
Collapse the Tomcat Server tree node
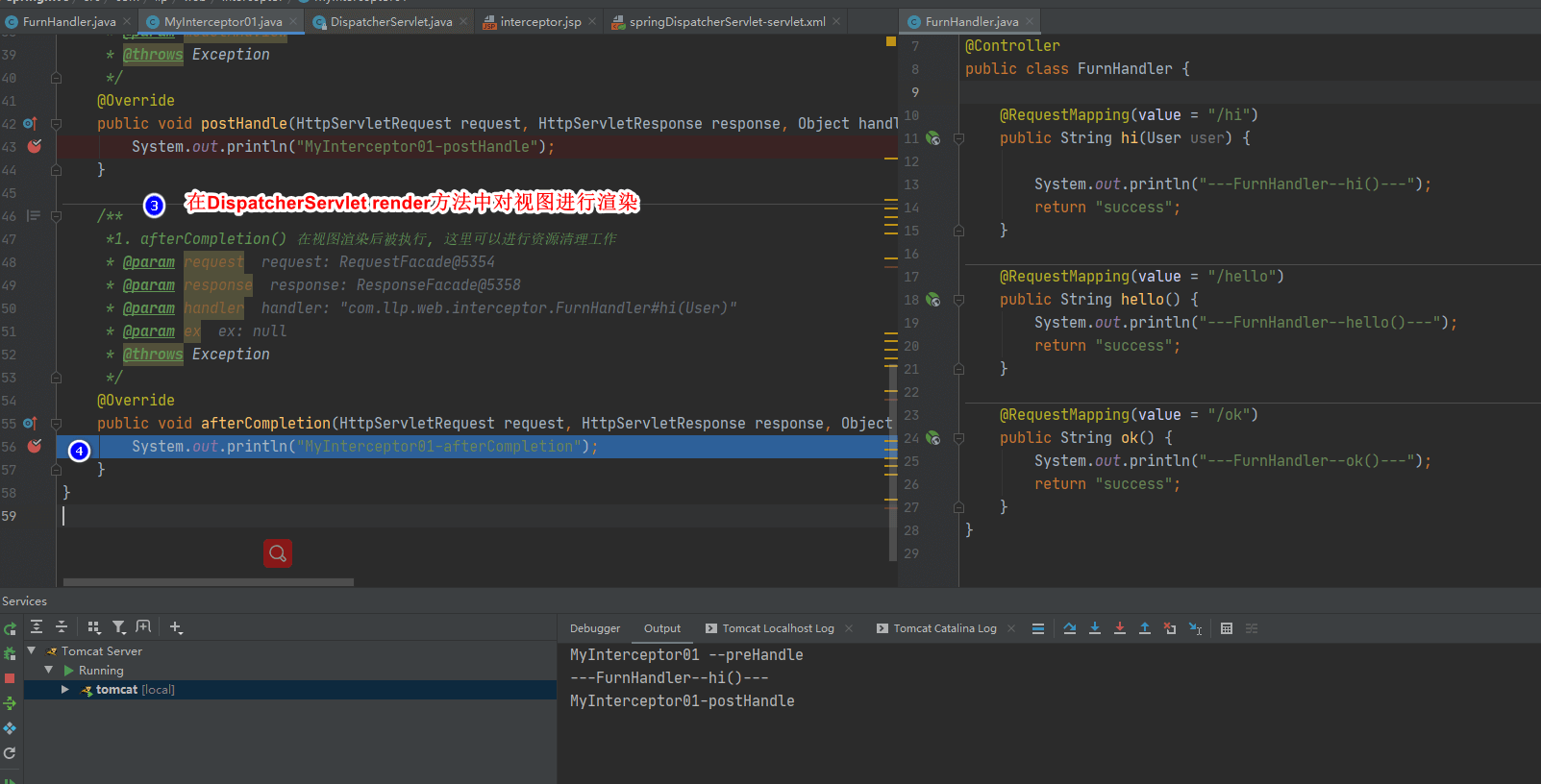(x=32, y=650)
